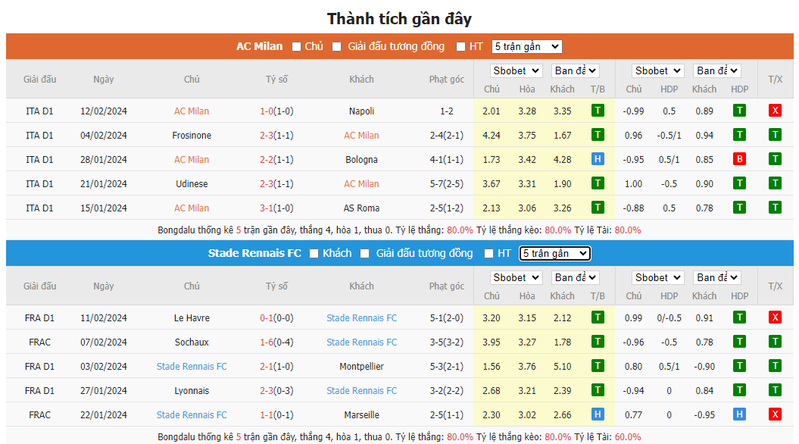This screenshot has height=444, width=799.
Task: Click red B handicap badge in Bologna row
Action: click(x=739, y=160)
